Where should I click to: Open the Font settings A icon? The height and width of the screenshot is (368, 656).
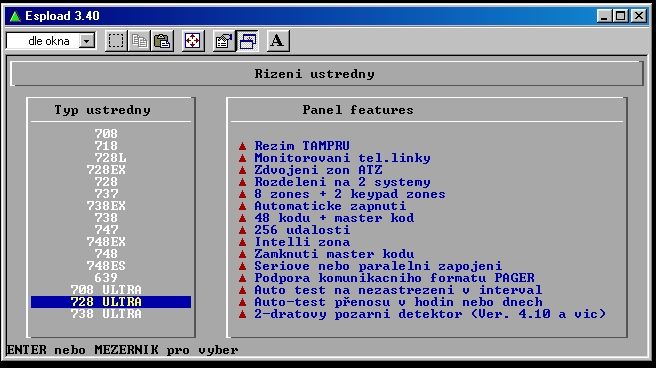(x=278, y=41)
